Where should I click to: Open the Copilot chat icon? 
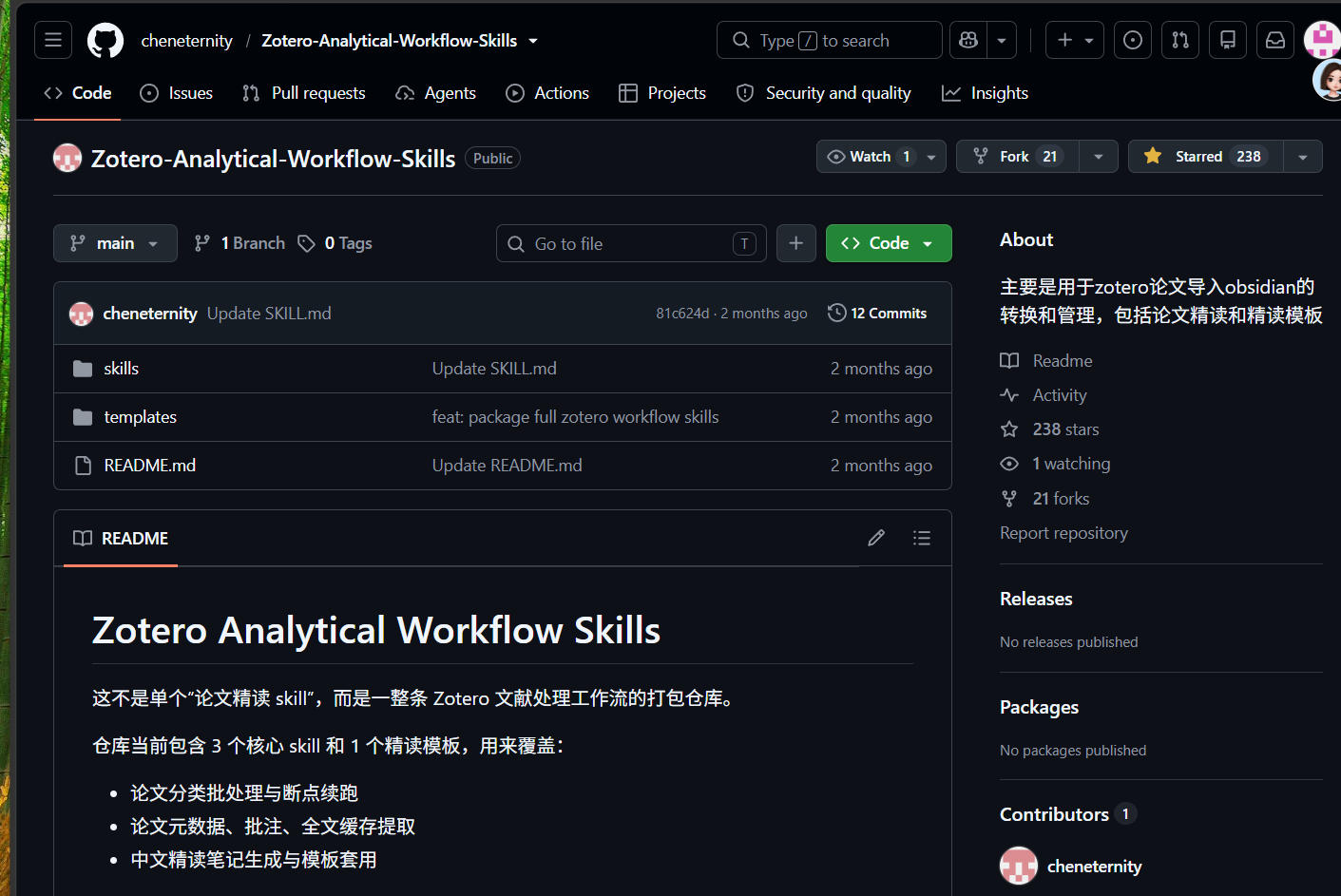coord(968,40)
